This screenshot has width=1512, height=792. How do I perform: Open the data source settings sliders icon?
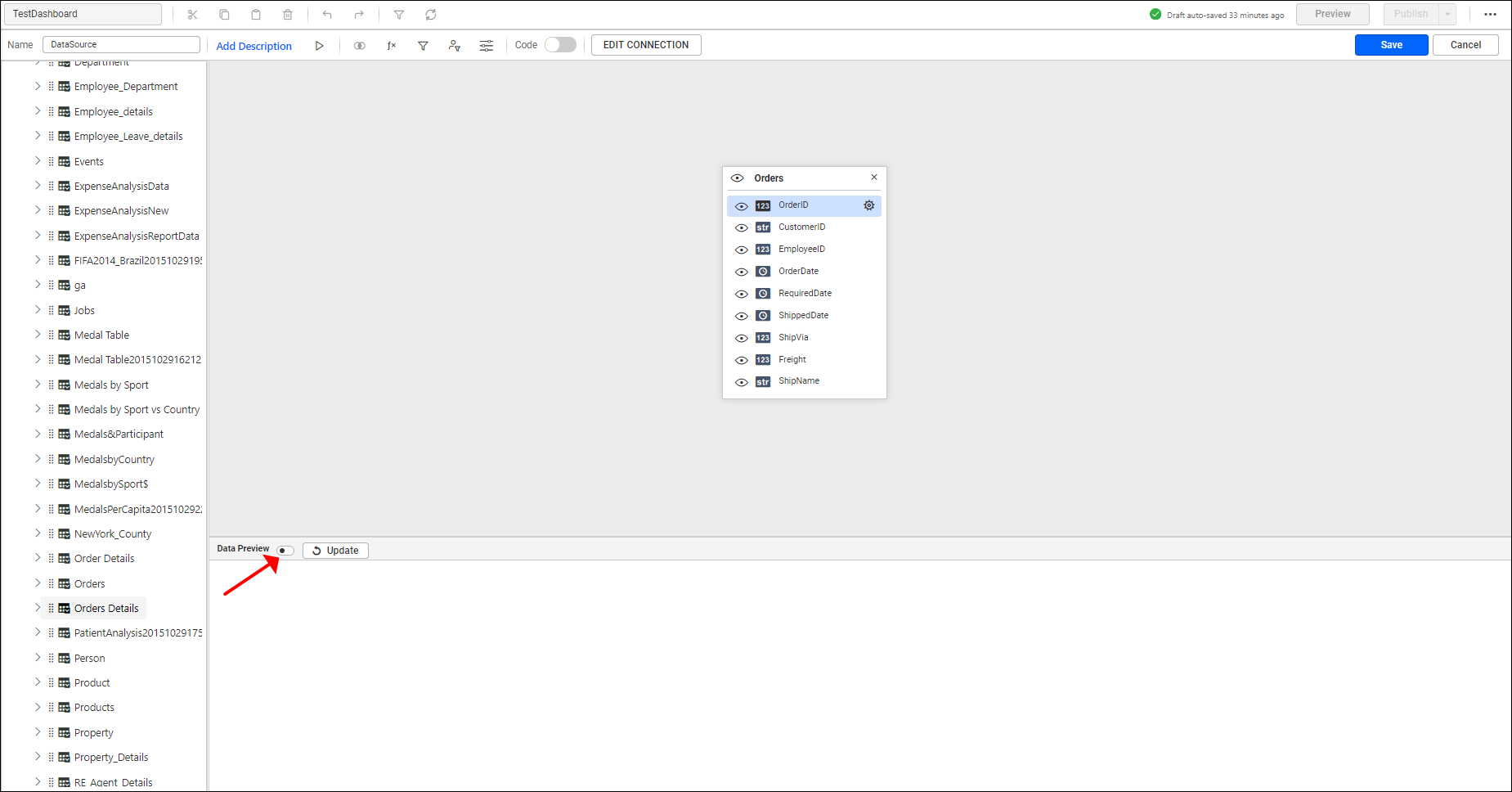pos(487,46)
